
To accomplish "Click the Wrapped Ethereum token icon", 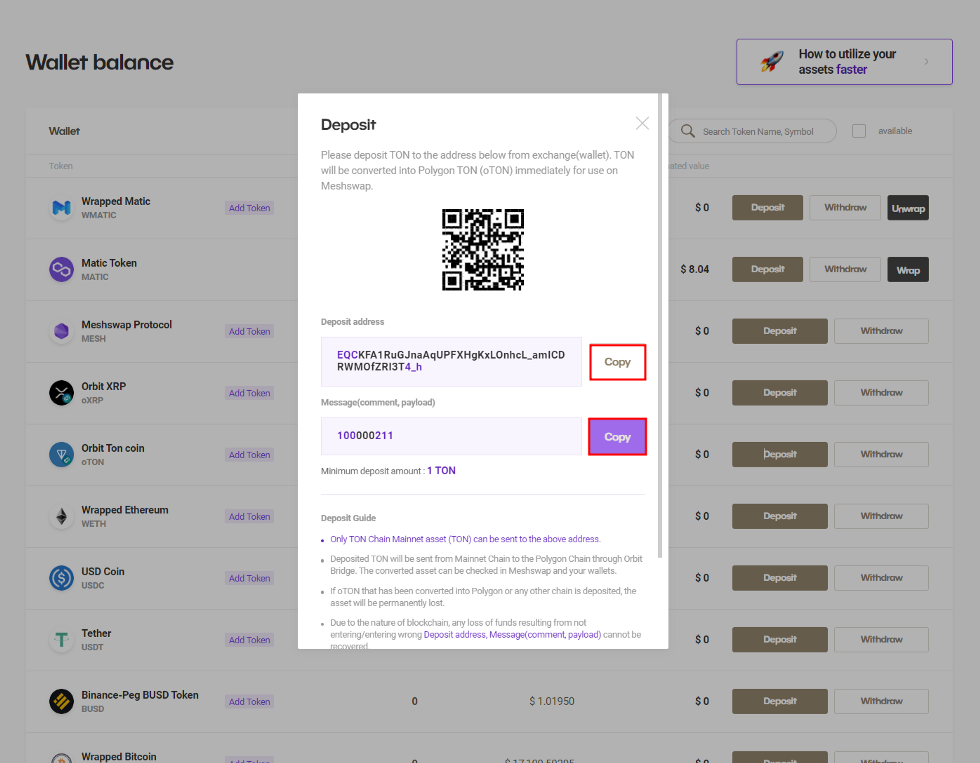I will pyautogui.click(x=61, y=516).
